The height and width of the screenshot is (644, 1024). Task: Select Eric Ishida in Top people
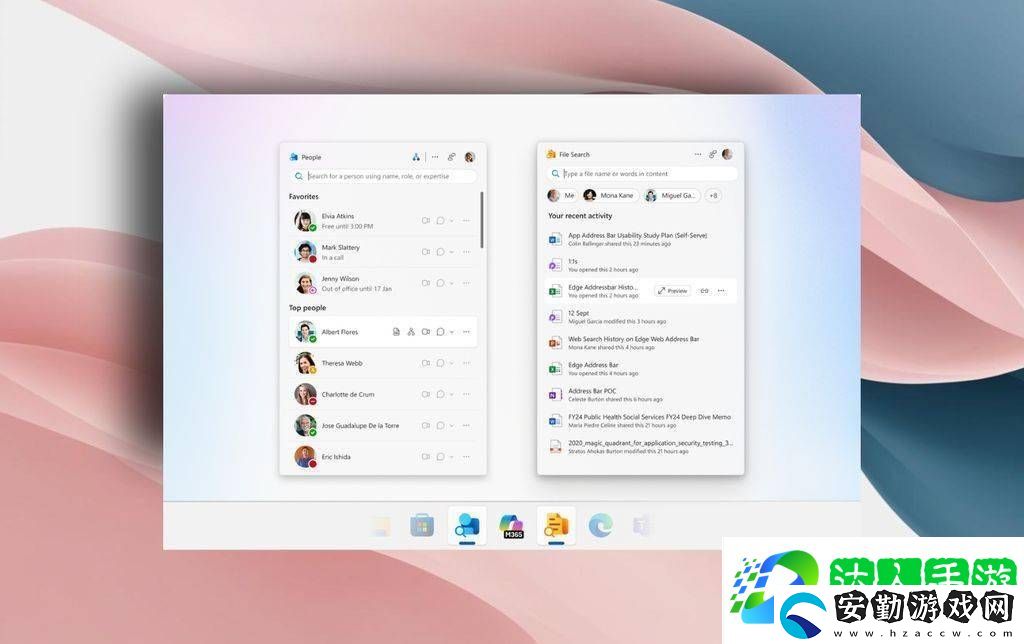click(383, 457)
